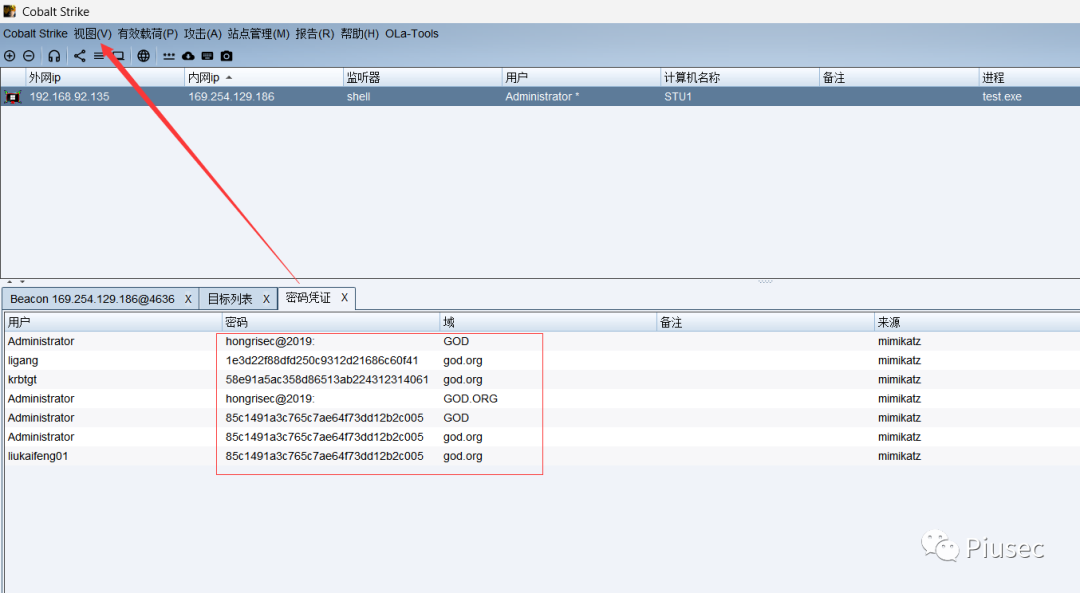Sort sessions by 进程 column
This screenshot has width=1080, height=593.
click(x=1029, y=78)
